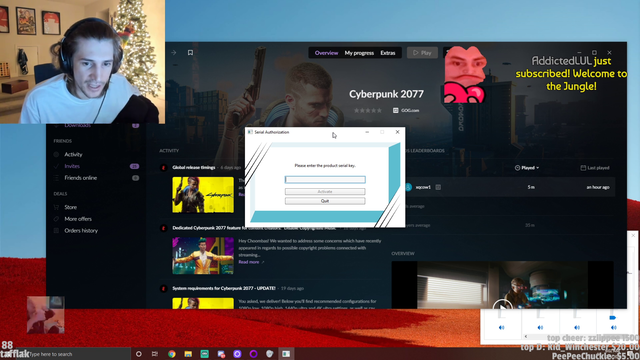Click the Cortana circle icon on taskbar

click(139, 354)
